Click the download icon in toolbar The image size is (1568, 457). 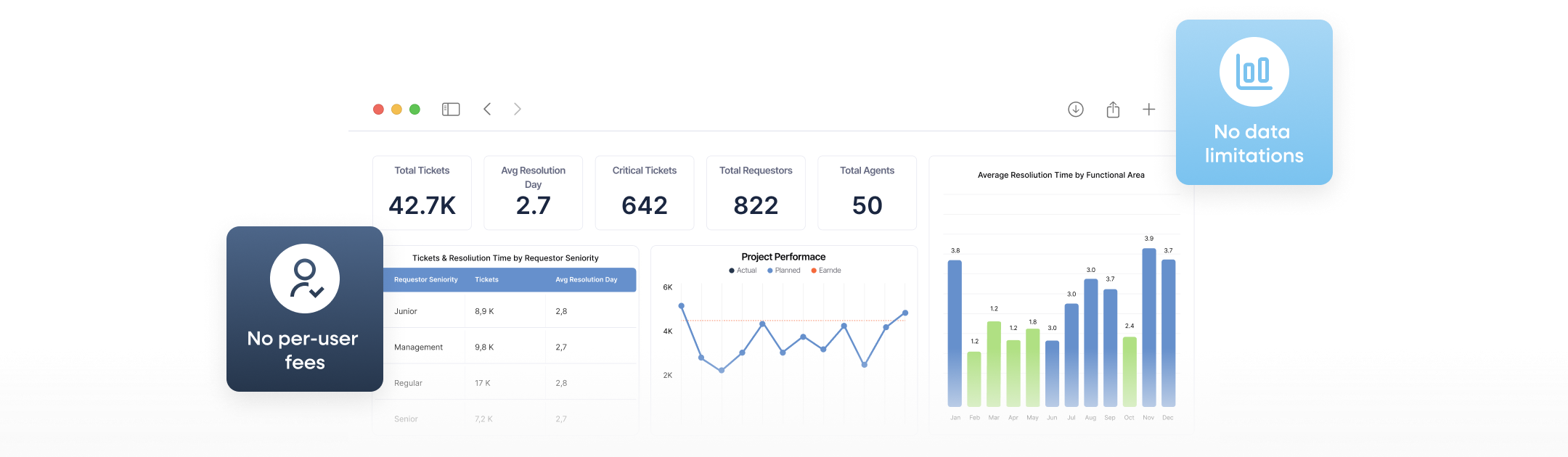pos(1076,110)
